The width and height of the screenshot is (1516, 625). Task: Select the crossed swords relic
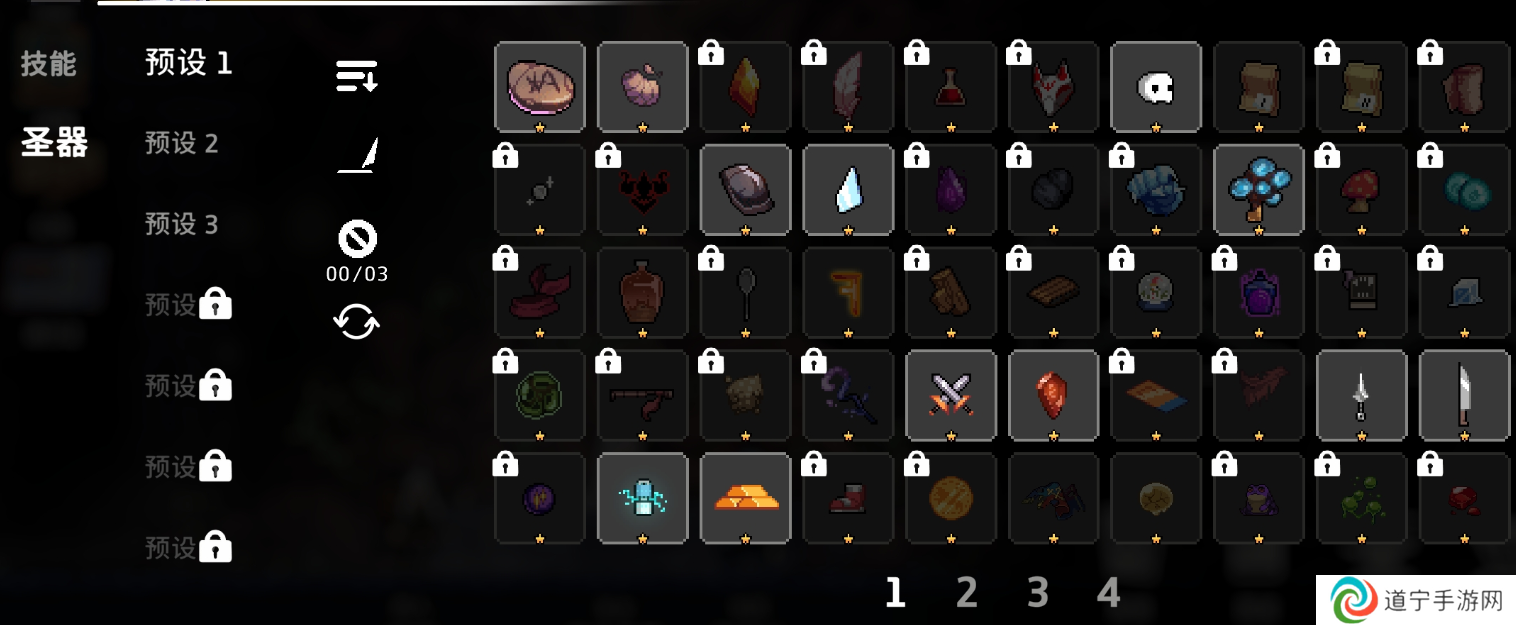pyautogui.click(x=951, y=395)
